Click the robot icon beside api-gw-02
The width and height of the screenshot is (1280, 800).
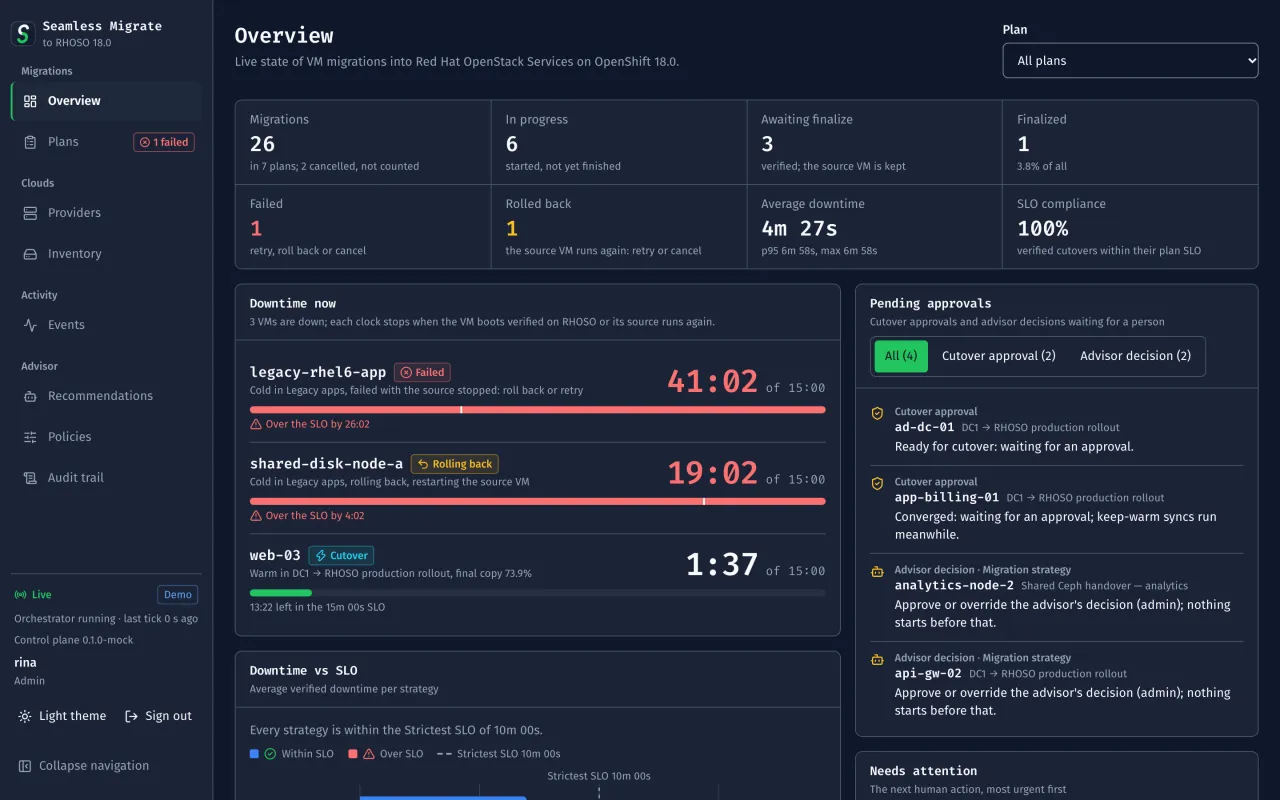click(877, 658)
